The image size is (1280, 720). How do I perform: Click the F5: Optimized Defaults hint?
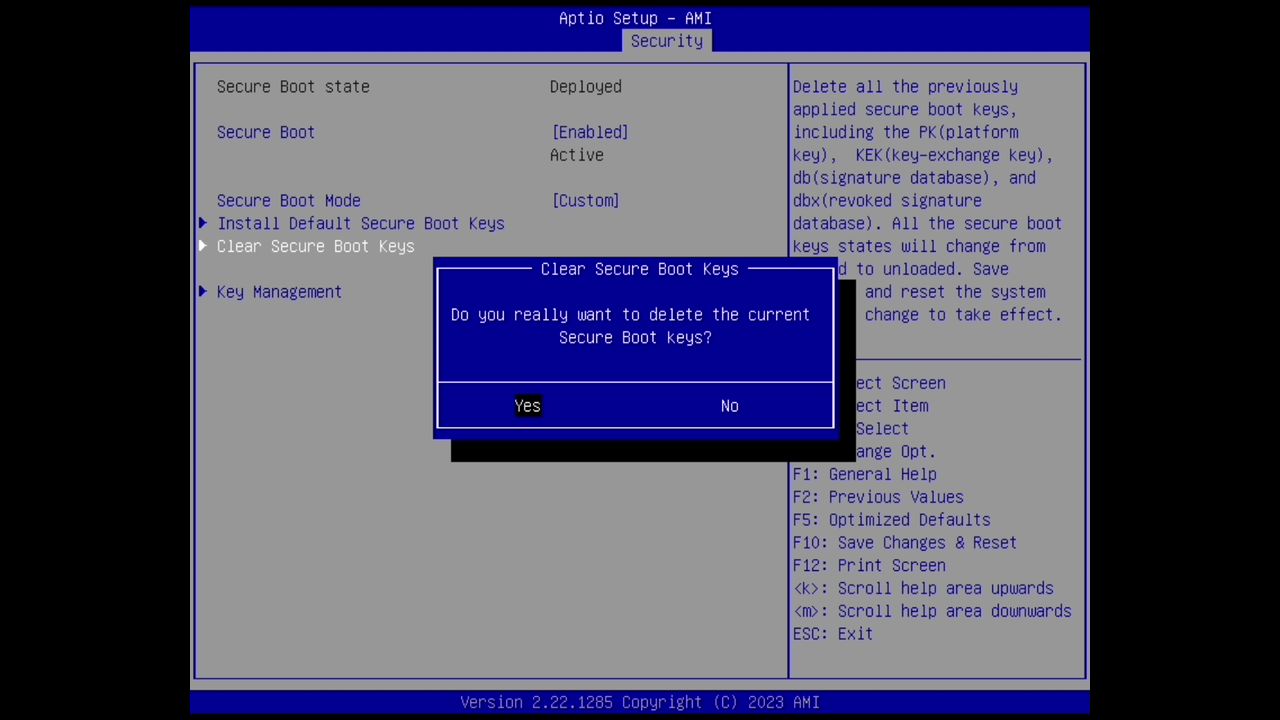[891, 520]
